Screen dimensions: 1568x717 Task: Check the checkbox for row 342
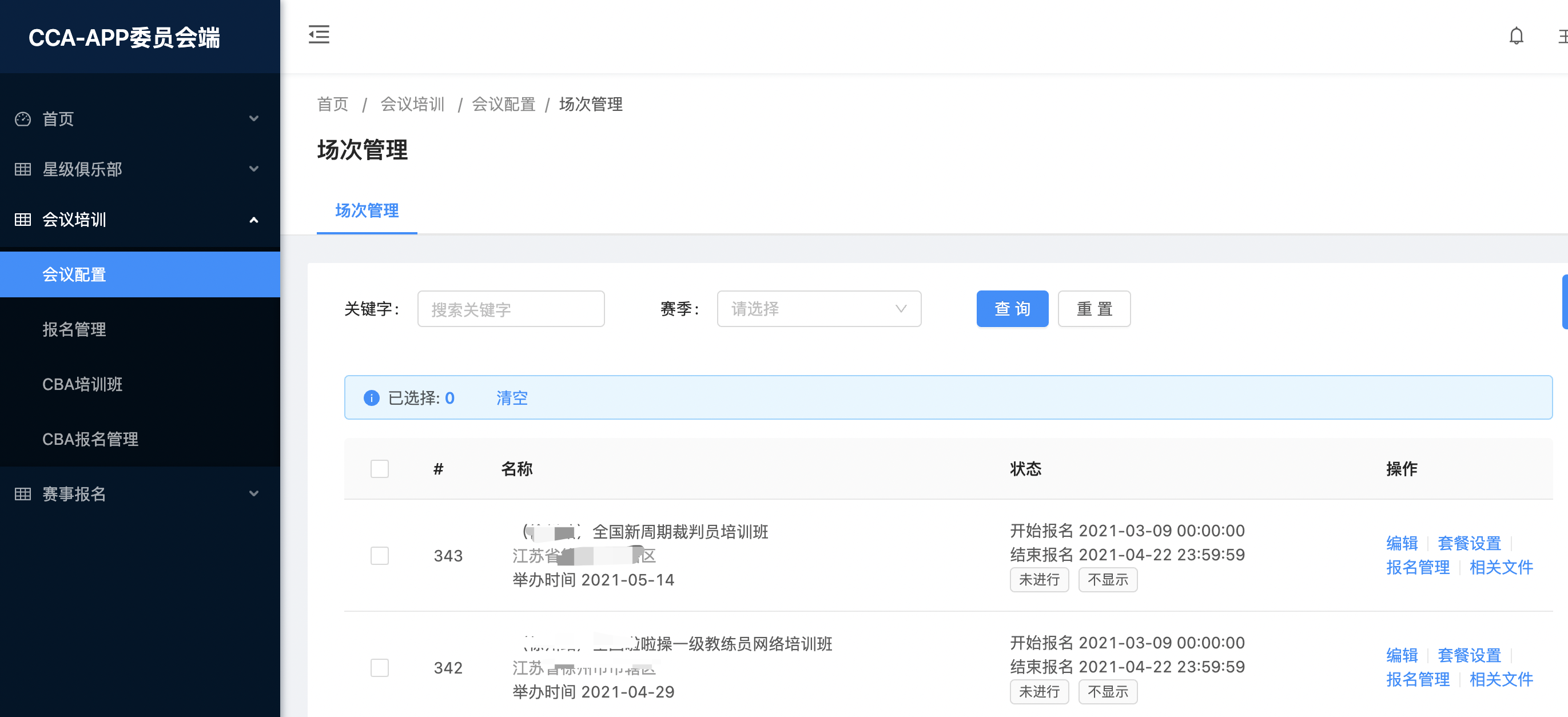click(x=379, y=668)
